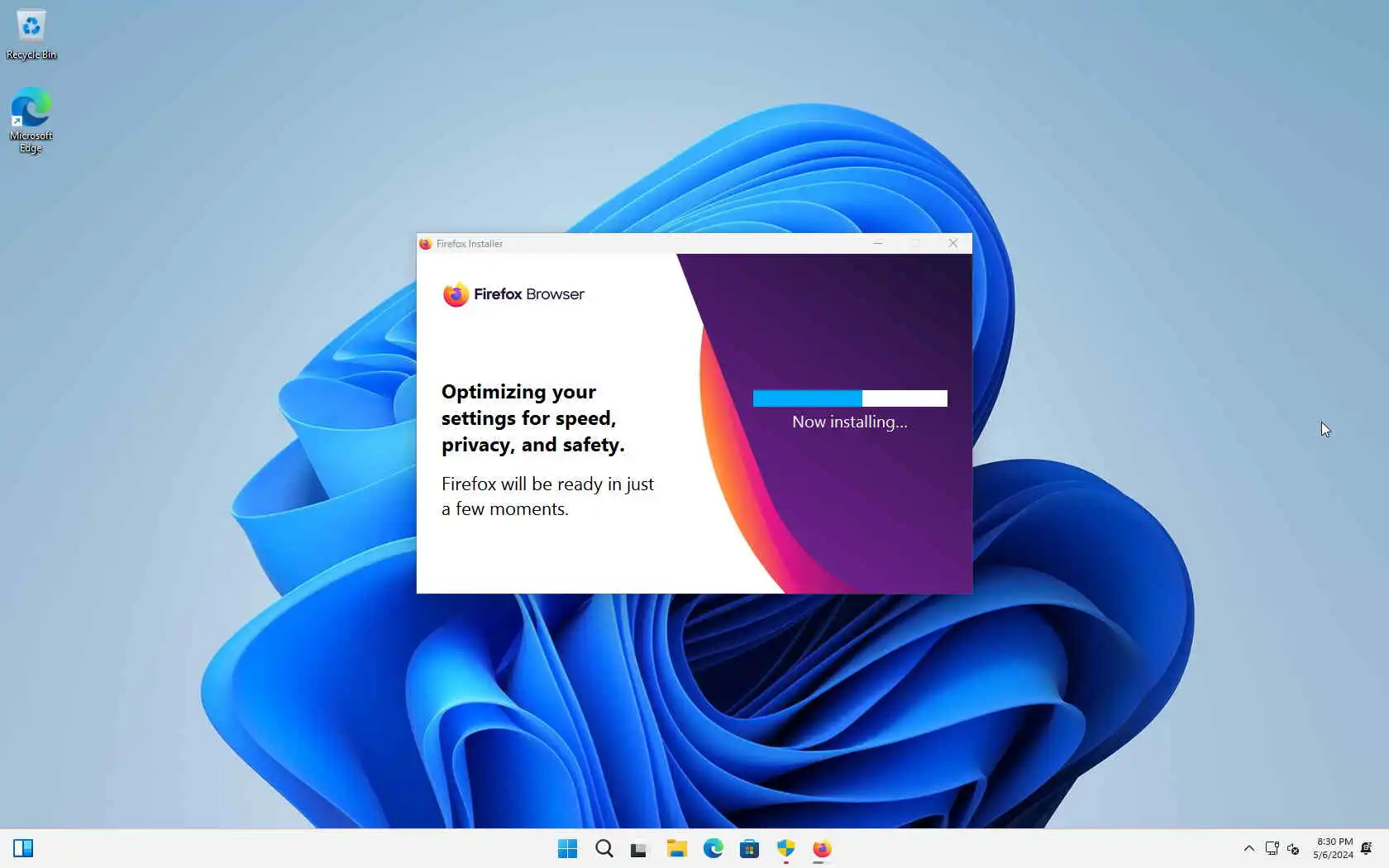Close the Firefox Installer window
This screenshot has width=1389, height=868.
pos(953,243)
